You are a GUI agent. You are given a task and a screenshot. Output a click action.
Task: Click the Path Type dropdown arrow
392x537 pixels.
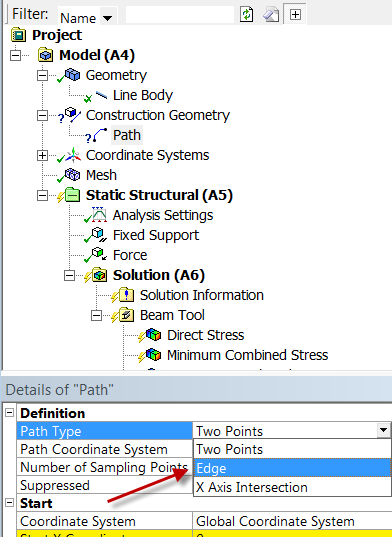[x=383, y=430]
